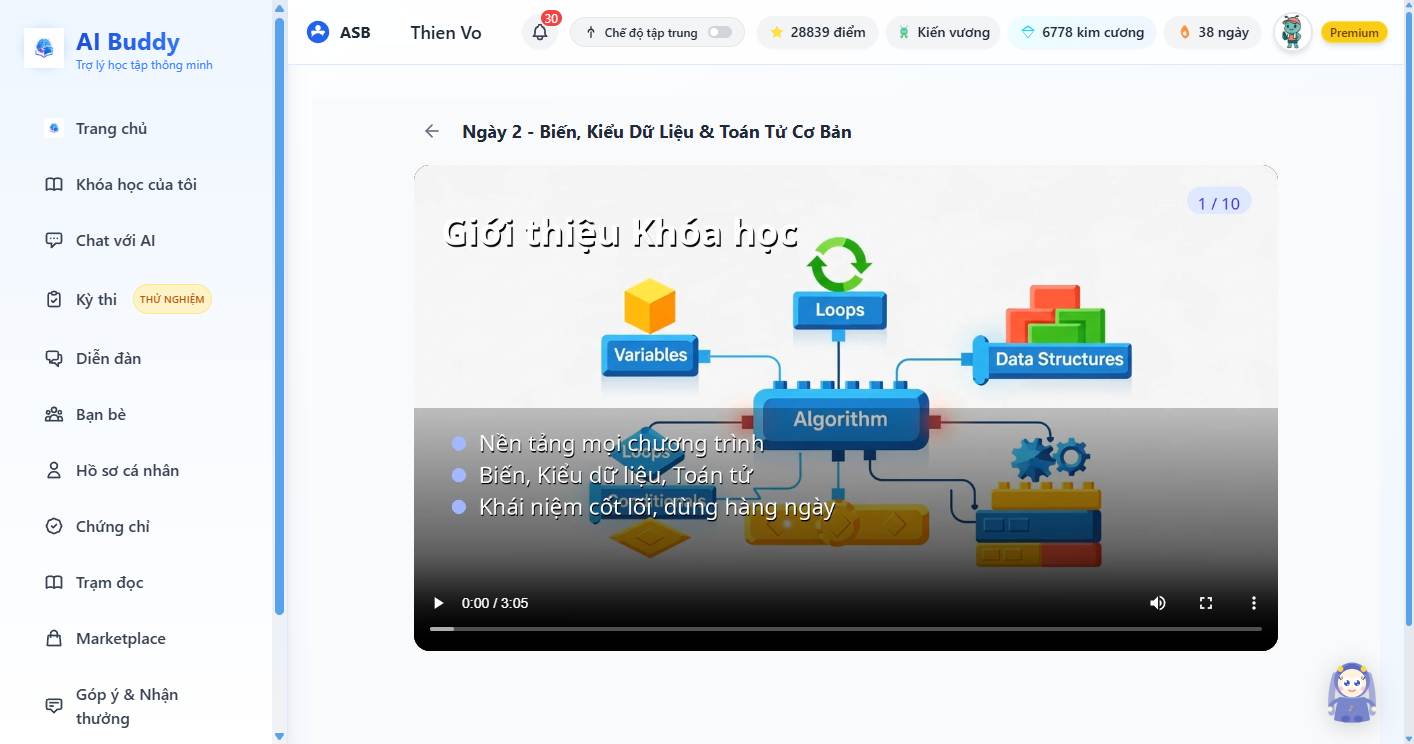The width and height of the screenshot is (1414, 744).
Task: Seek on the video progress bar
Action: (846, 629)
